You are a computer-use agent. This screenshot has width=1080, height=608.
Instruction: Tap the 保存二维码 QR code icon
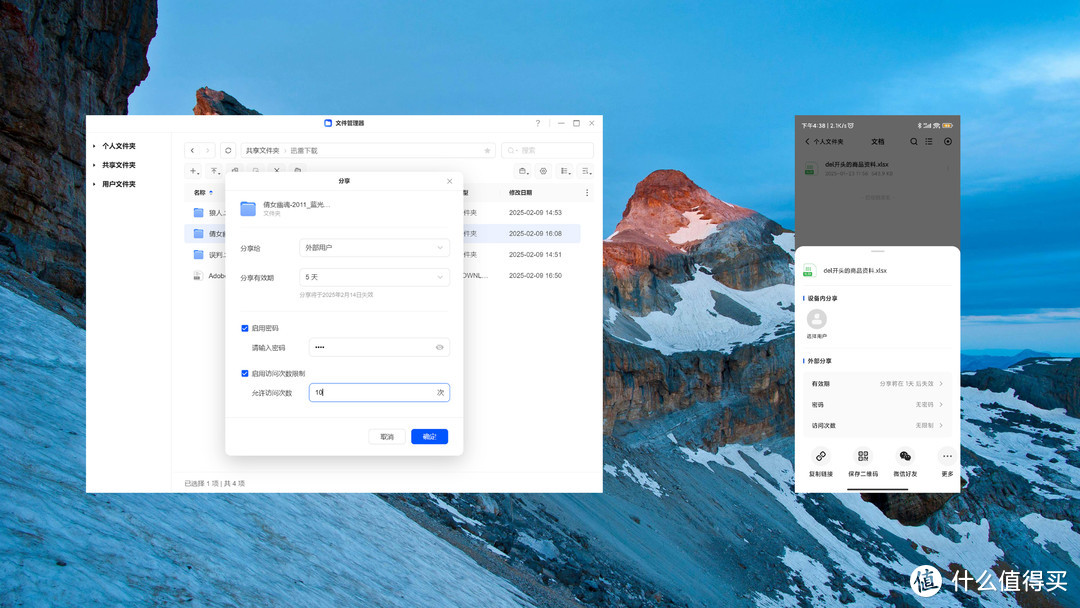(x=863, y=456)
